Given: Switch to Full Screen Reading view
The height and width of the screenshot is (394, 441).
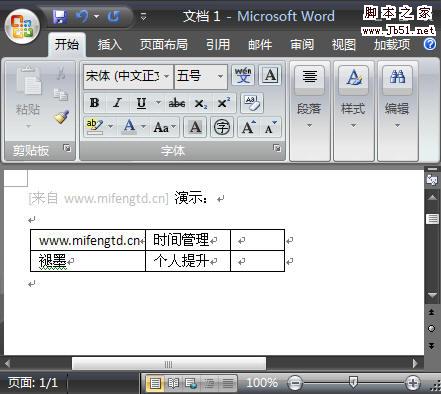Looking at the screenshot, I should point(173,383).
